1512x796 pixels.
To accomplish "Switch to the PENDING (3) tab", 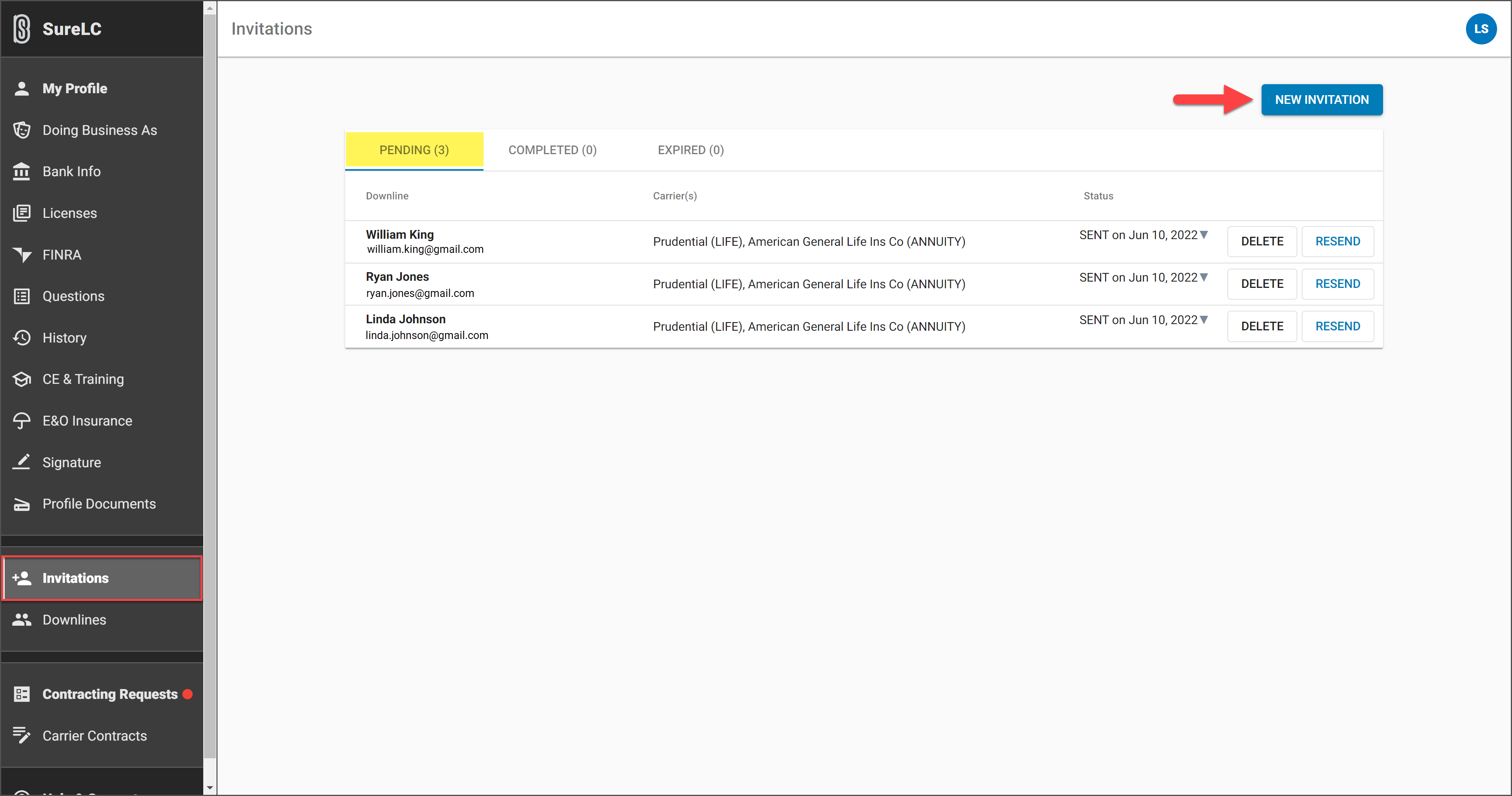I will point(414,150).
